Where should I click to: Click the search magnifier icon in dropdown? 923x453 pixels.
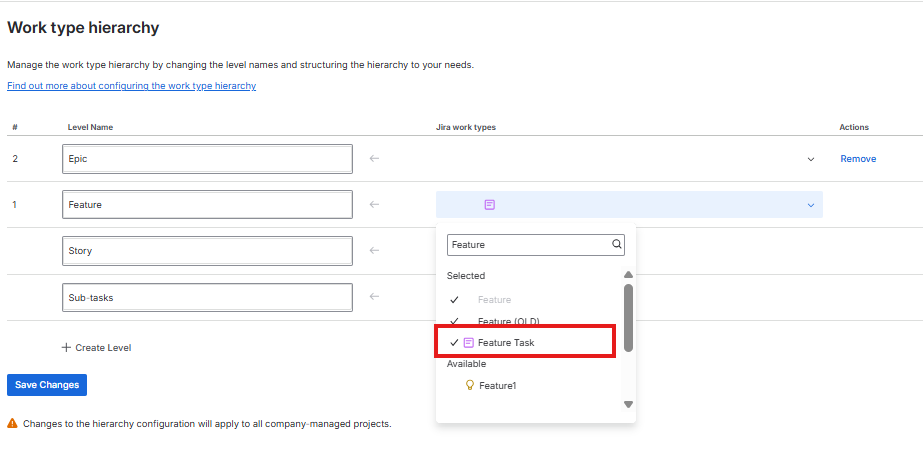pyautogui.click(x=616, y=244)
